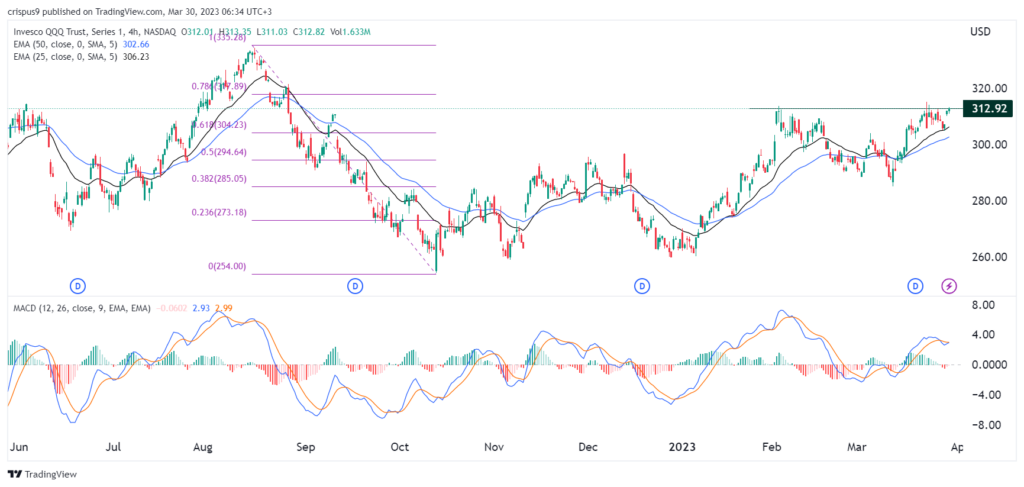Click the 280.00 price axis label
Image resolution: width=1024 pixels, height=487 pixels.
987,200
